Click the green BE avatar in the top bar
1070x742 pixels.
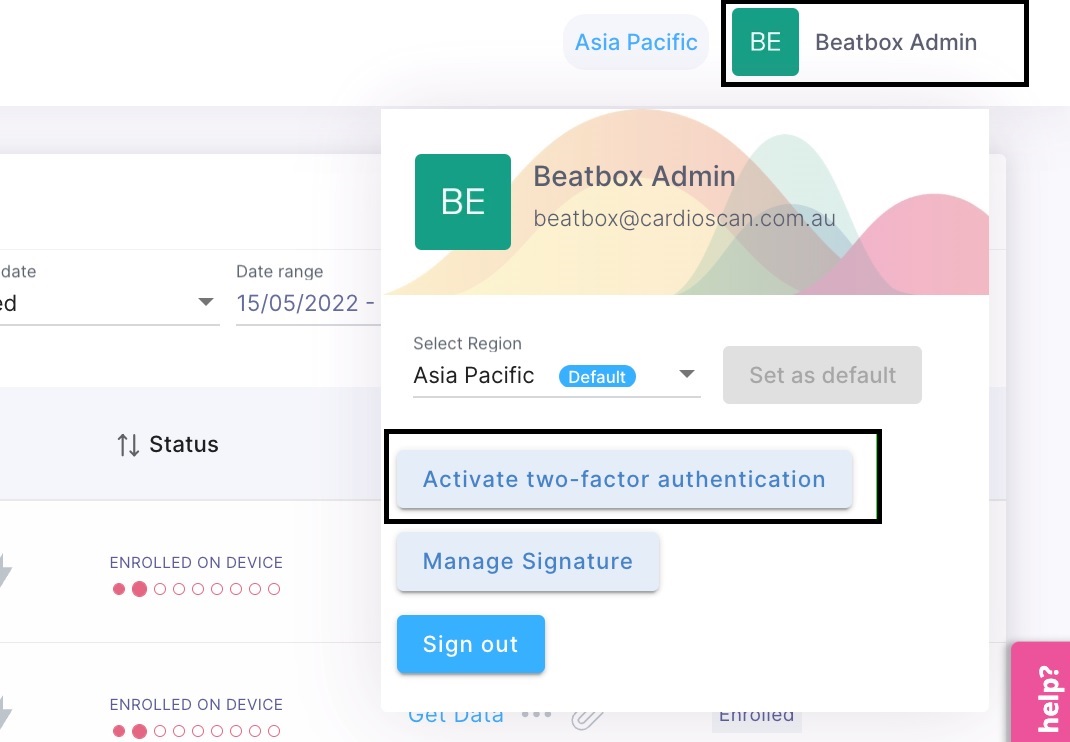[x=765, y=42]
